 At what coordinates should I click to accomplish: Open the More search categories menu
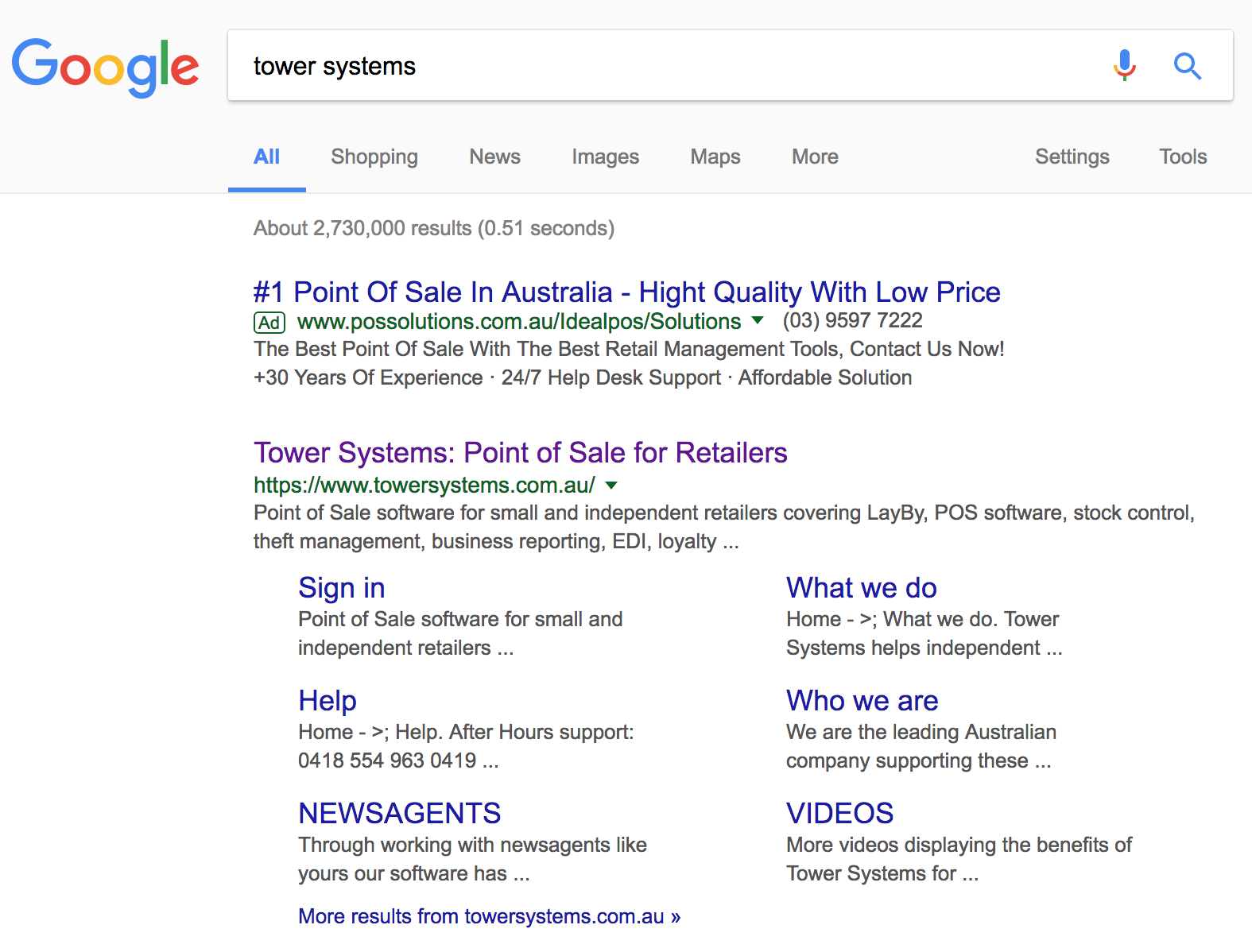coord(815,157)
